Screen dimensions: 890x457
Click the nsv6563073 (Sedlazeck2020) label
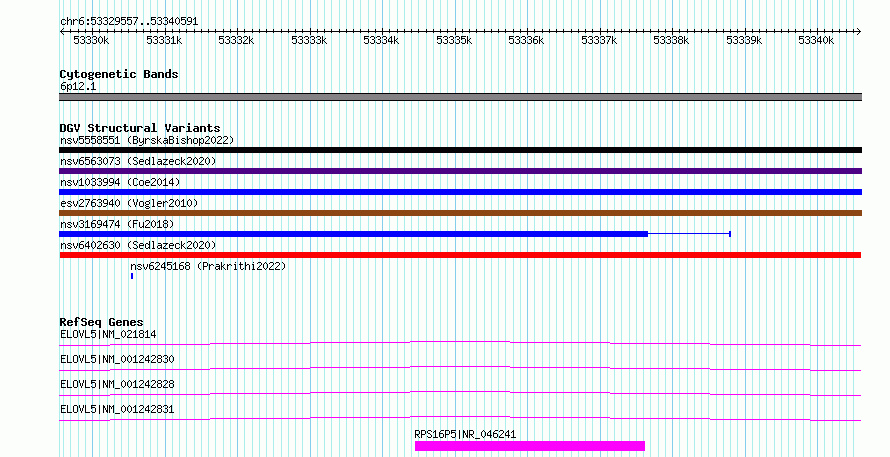[138, 161]
